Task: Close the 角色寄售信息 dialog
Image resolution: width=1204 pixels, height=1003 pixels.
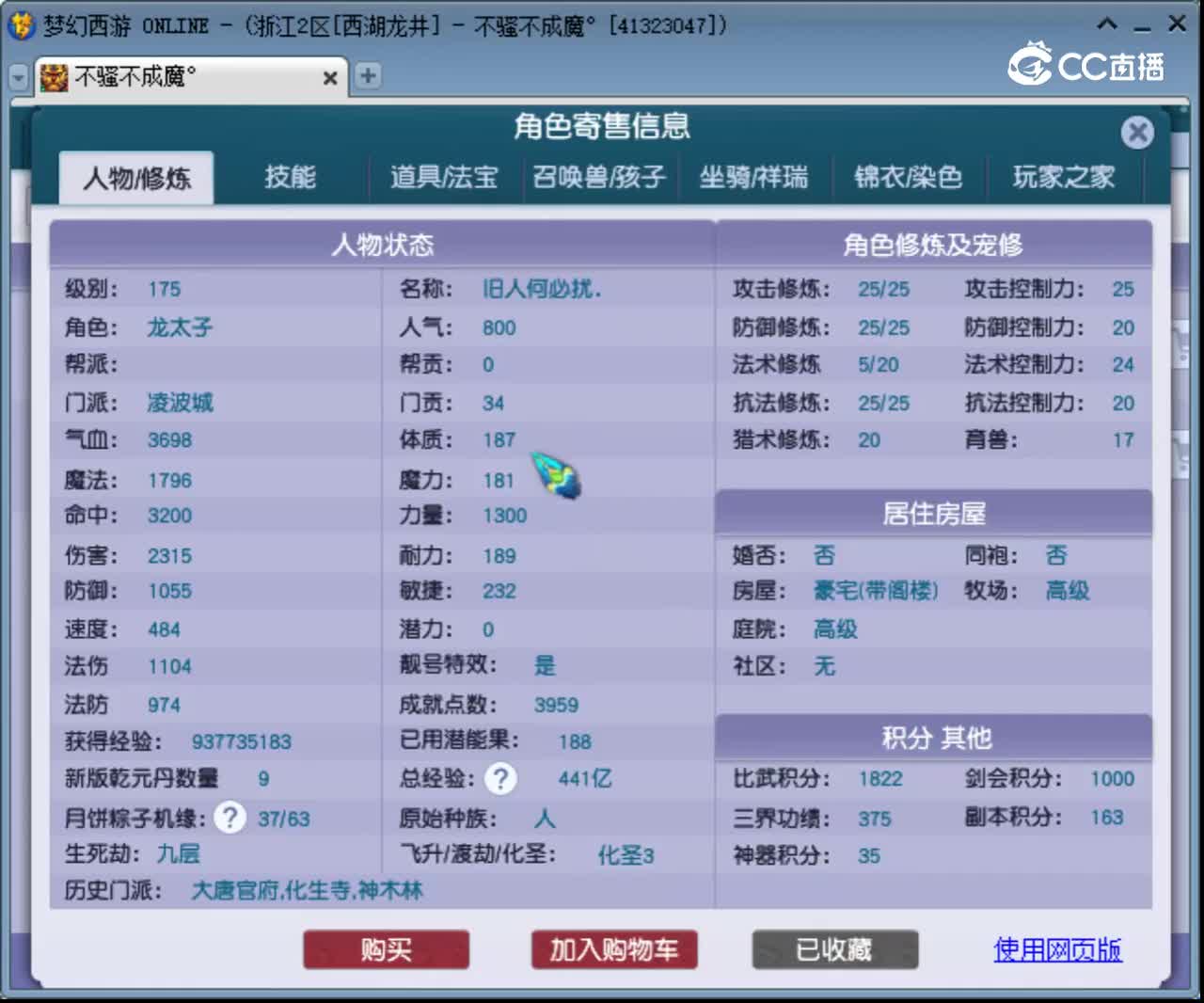Action: [x=1137, y=133]
